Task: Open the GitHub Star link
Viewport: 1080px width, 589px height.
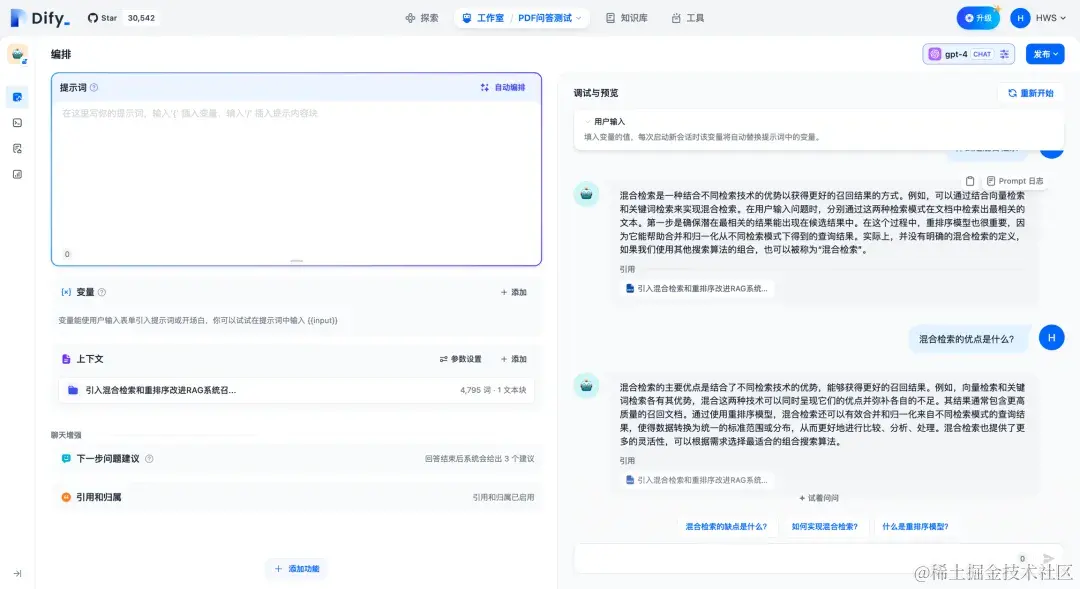Action: (102, 18)
